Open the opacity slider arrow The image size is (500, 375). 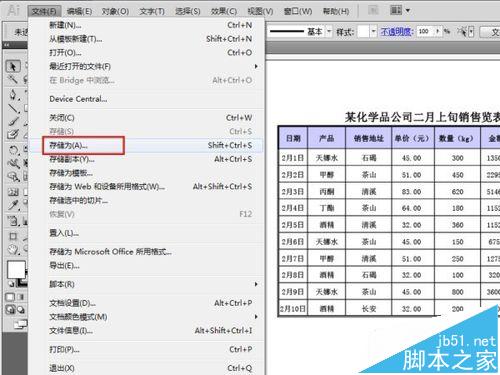coord(438,31)
